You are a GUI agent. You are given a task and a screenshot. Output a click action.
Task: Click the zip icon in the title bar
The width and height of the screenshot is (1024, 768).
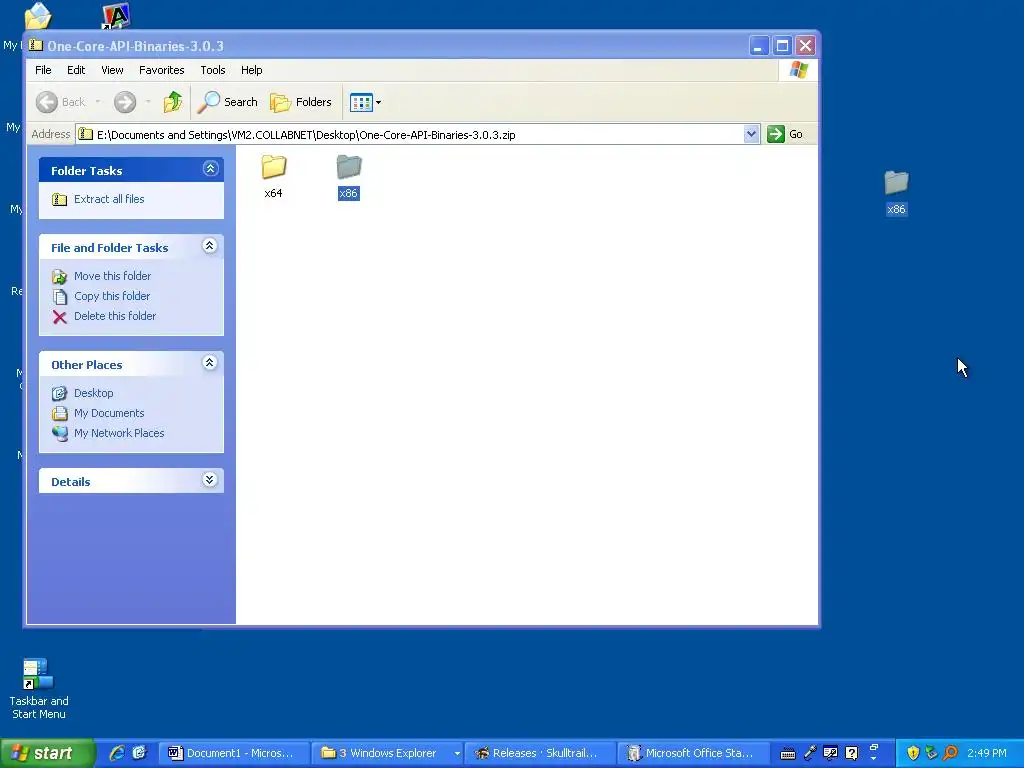[36, 45]
